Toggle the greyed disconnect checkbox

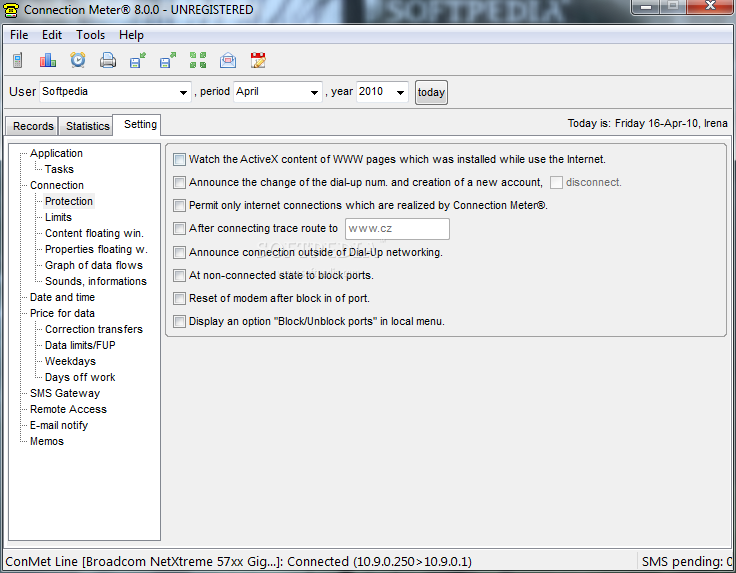556,183
